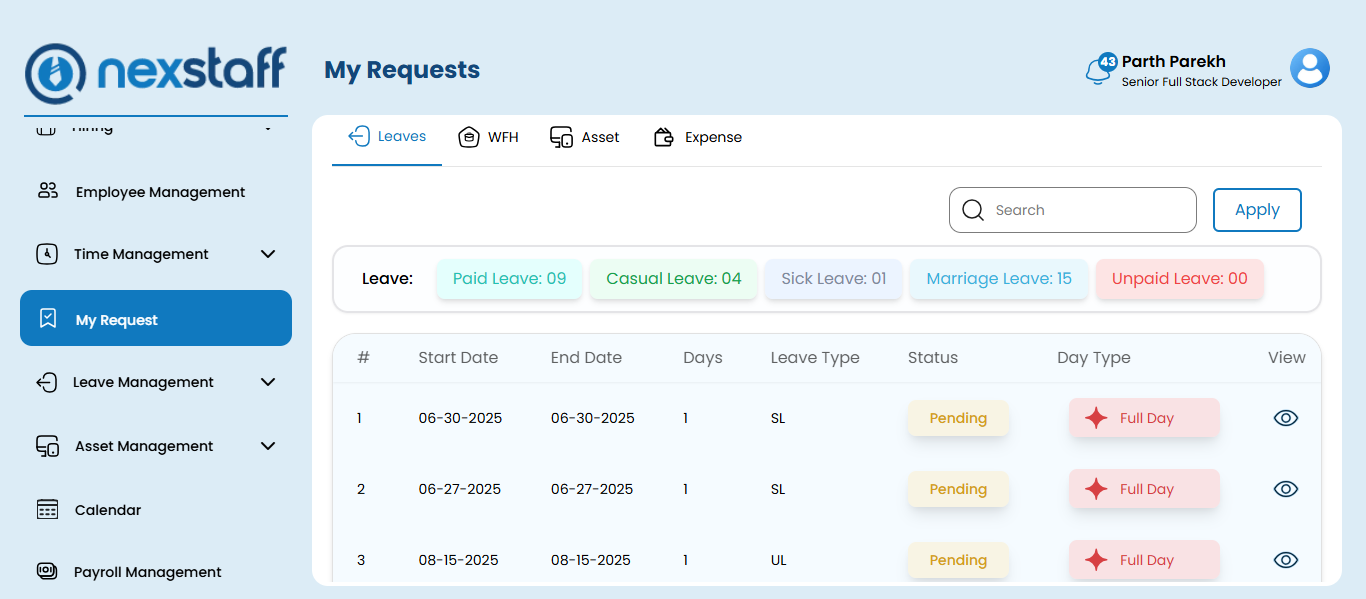Click the row 3 Full Day badge
This screenshot has width=1366, height=599.
[x=1144, y=560]
